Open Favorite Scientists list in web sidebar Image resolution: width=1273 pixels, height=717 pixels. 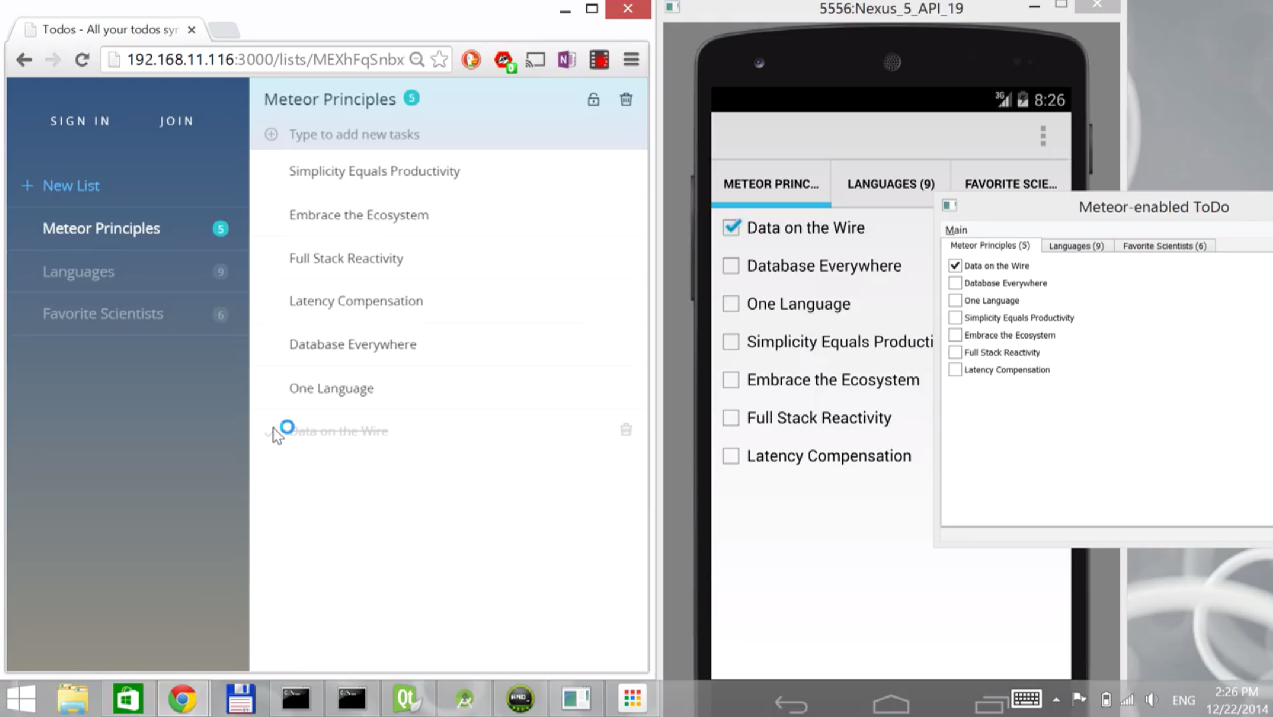[128, 314]
